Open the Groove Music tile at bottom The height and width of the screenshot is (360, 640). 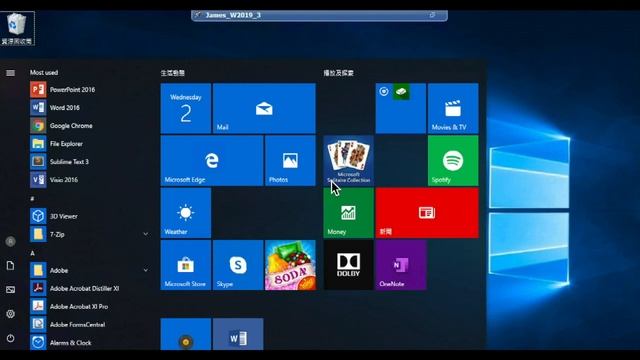[x=186, y=334]
